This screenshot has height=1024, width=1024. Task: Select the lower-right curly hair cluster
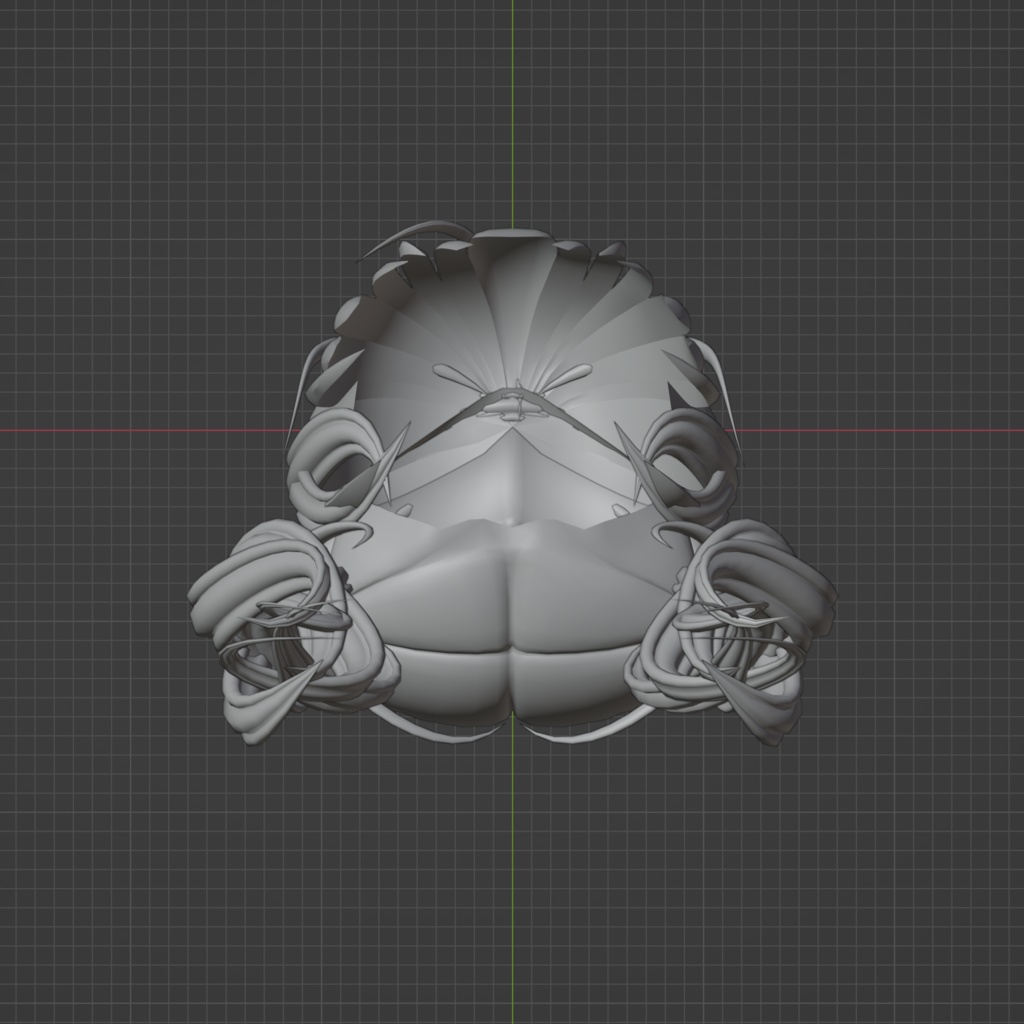(x=731, y=632)
